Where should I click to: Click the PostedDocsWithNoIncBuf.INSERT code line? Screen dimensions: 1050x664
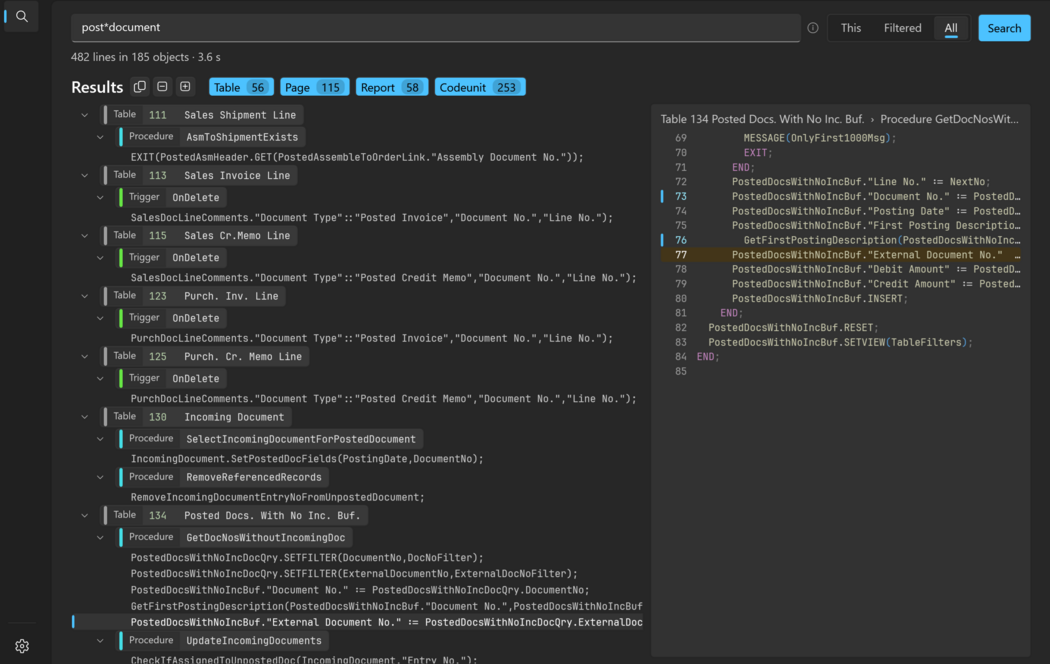[820, 299]
